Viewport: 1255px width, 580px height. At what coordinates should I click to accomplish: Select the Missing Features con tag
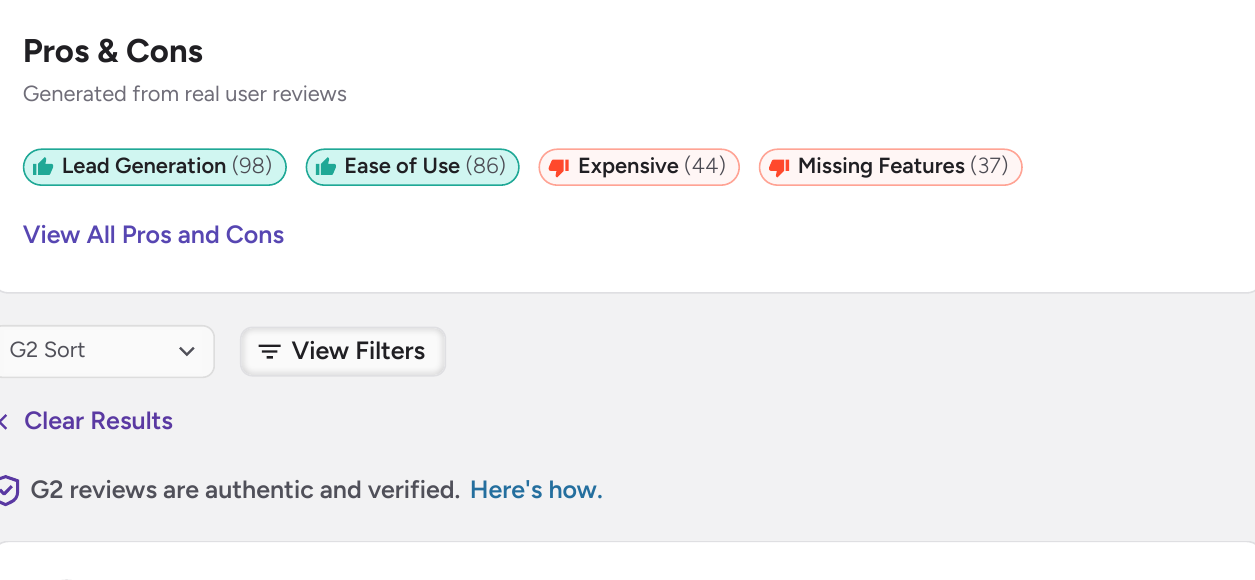coord(891,167)
